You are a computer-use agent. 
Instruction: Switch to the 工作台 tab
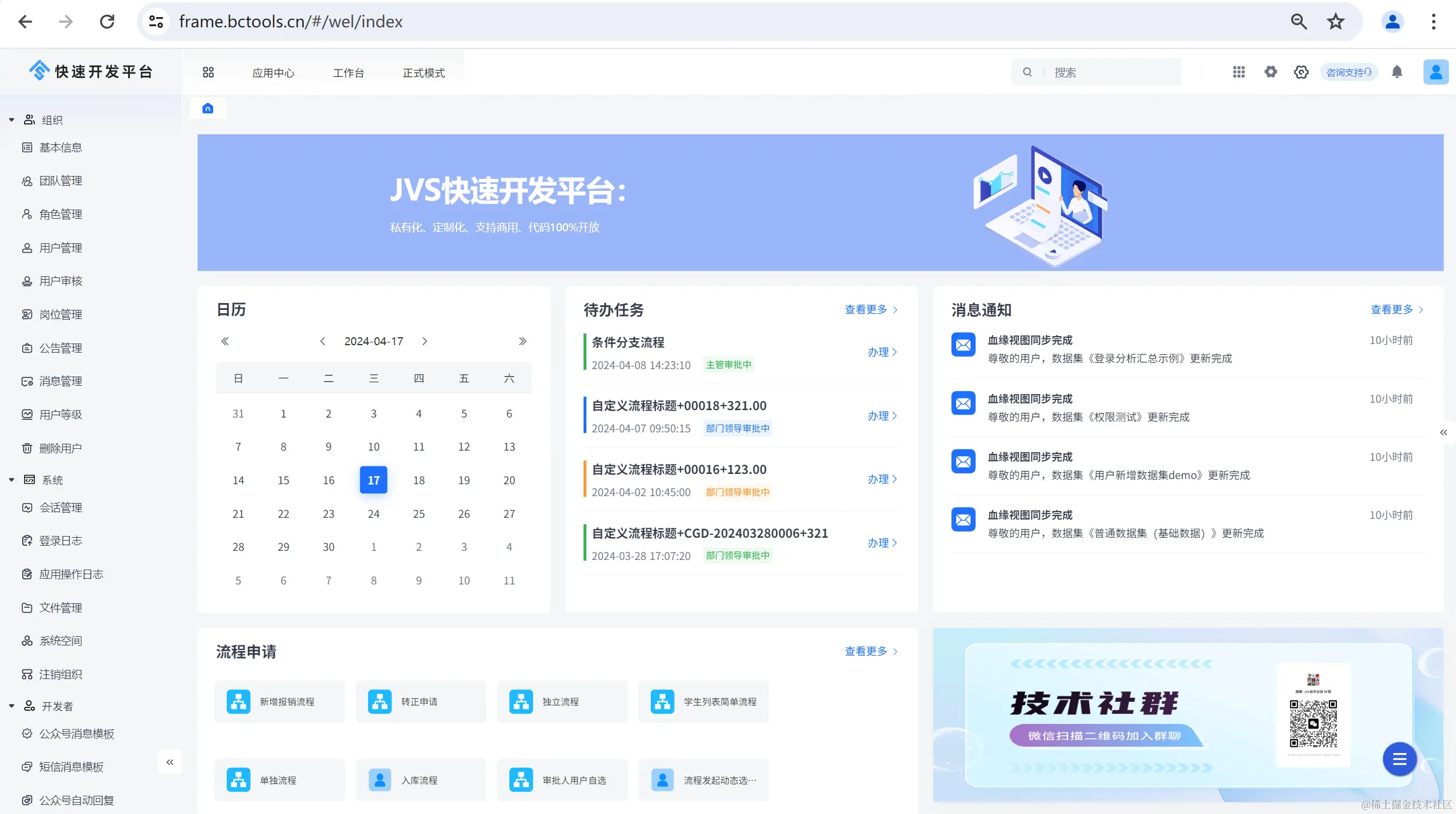coord(348,73)
